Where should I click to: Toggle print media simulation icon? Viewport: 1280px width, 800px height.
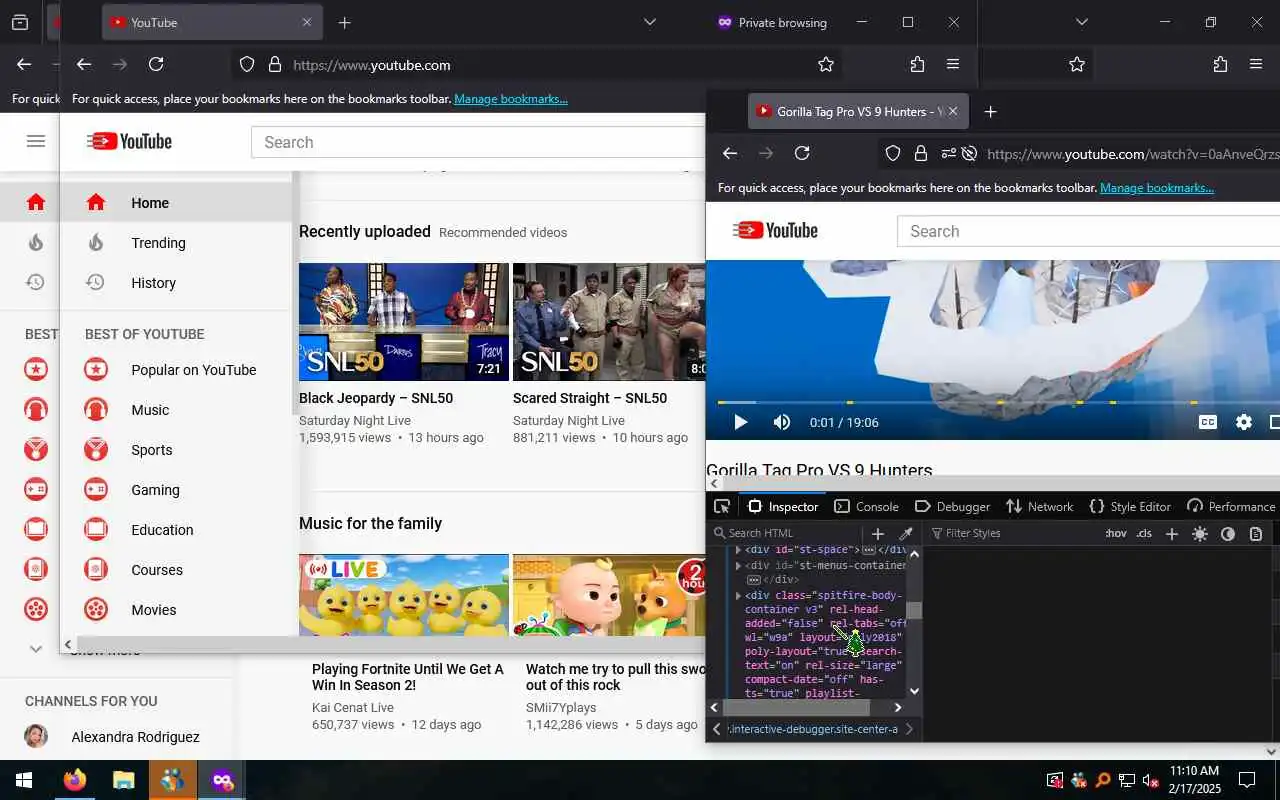click(1256, 534)
